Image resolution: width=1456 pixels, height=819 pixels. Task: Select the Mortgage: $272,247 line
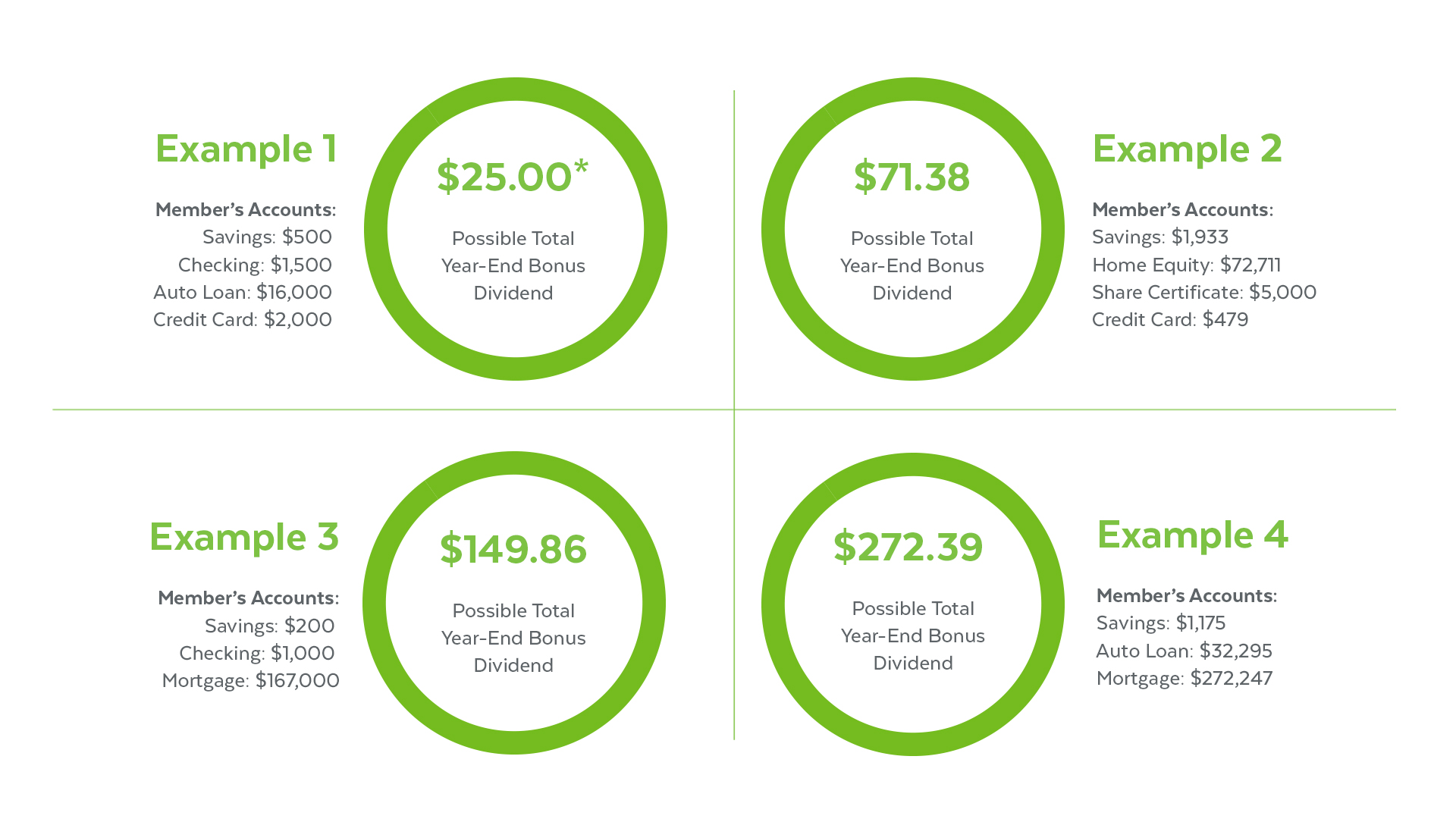tap(1184, 679)
